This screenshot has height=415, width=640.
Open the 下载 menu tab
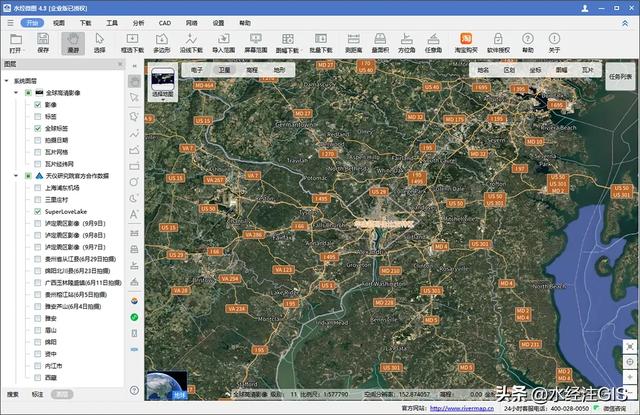click(85, 21)
